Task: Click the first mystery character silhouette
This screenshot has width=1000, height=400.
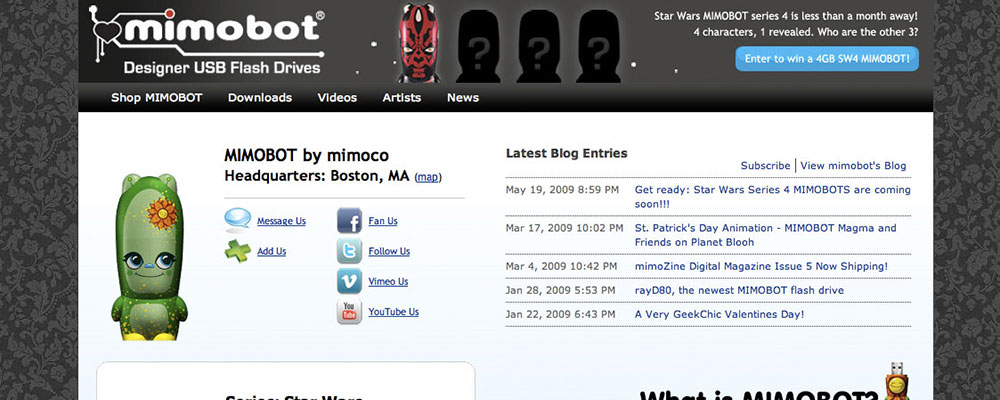Action: click(478, 46)
